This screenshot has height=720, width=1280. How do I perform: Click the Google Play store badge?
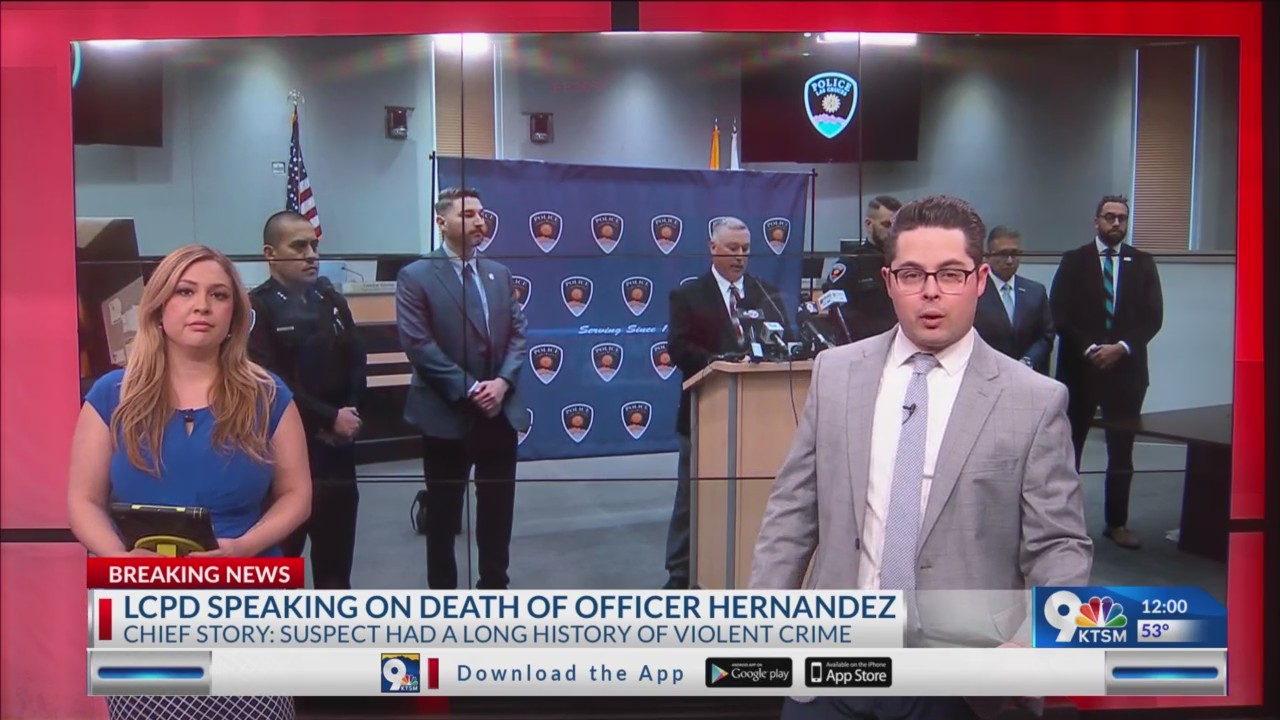click(x=748, y=673)
